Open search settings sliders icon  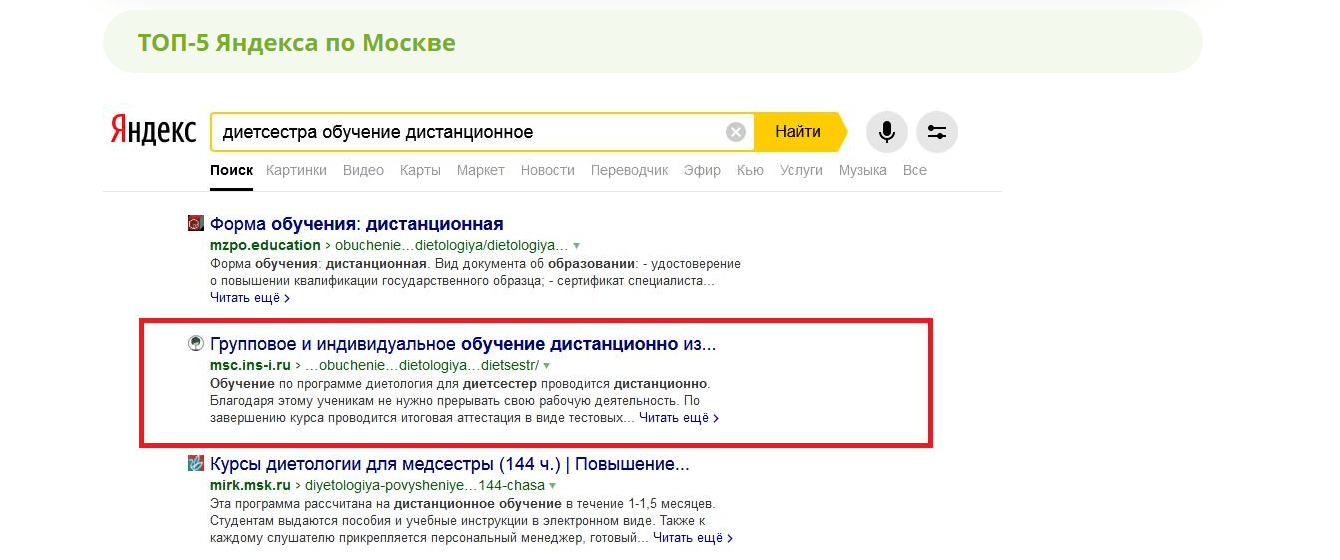coord(937,132)
